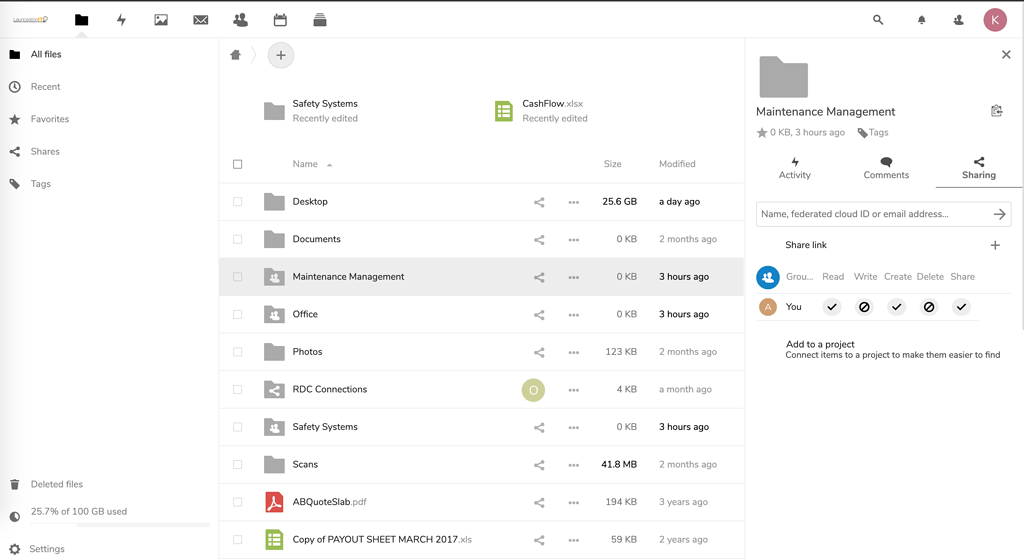Switch to the Comments tab
Viewport: 1024px width, 560px height.
(x=886, y=168)
